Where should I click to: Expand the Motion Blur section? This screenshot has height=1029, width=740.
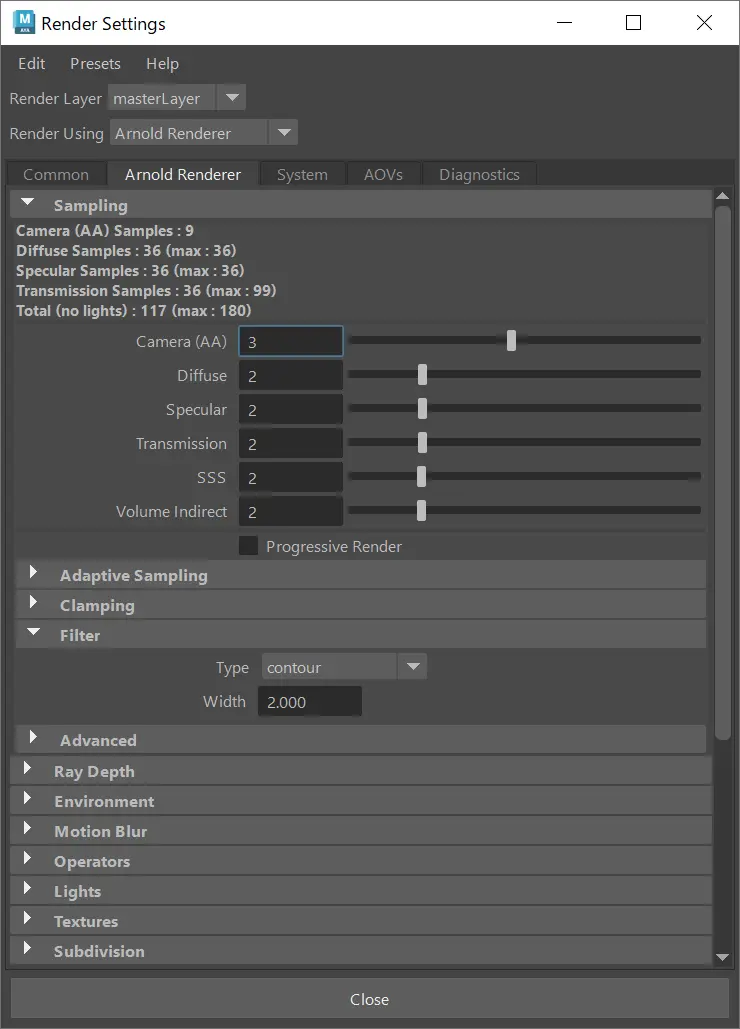pyautogui.click(x=361, y=831)
